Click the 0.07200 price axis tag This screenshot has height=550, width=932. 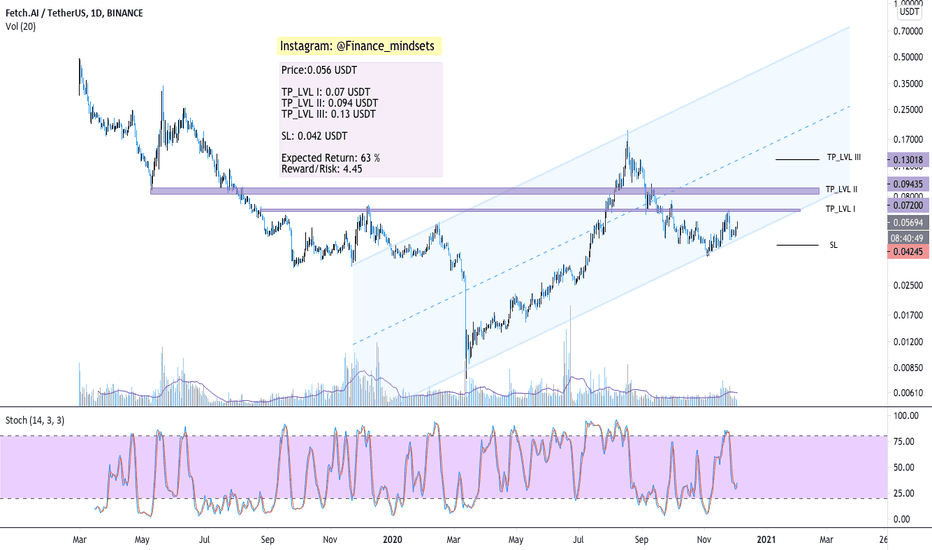point(908,205)
